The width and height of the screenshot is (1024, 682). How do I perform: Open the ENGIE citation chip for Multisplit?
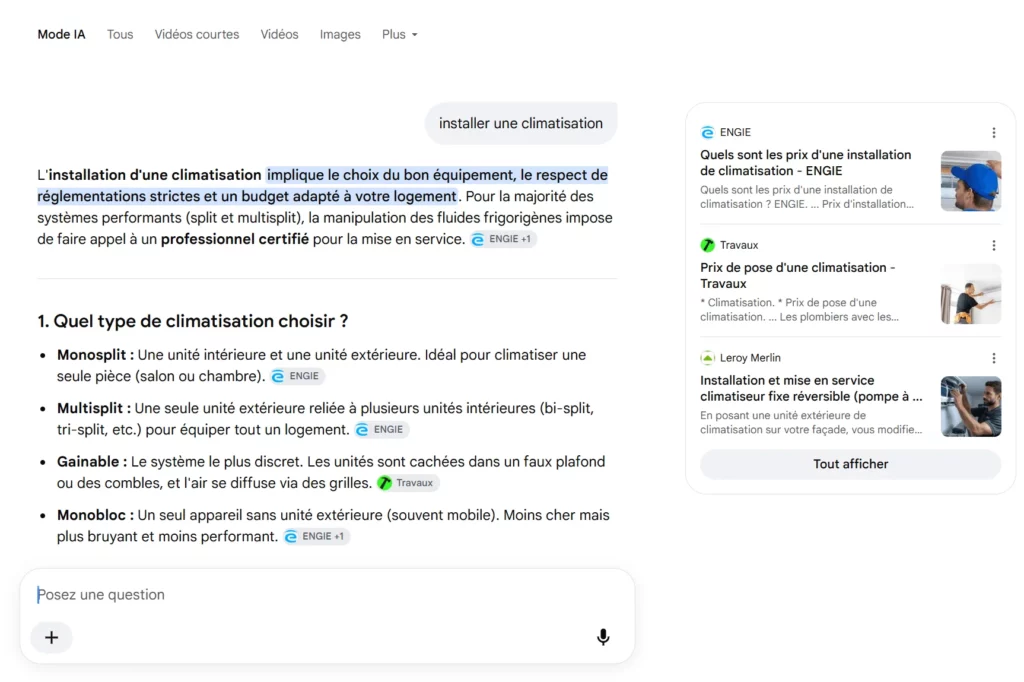pyautogui.click(x=381, y=430)
